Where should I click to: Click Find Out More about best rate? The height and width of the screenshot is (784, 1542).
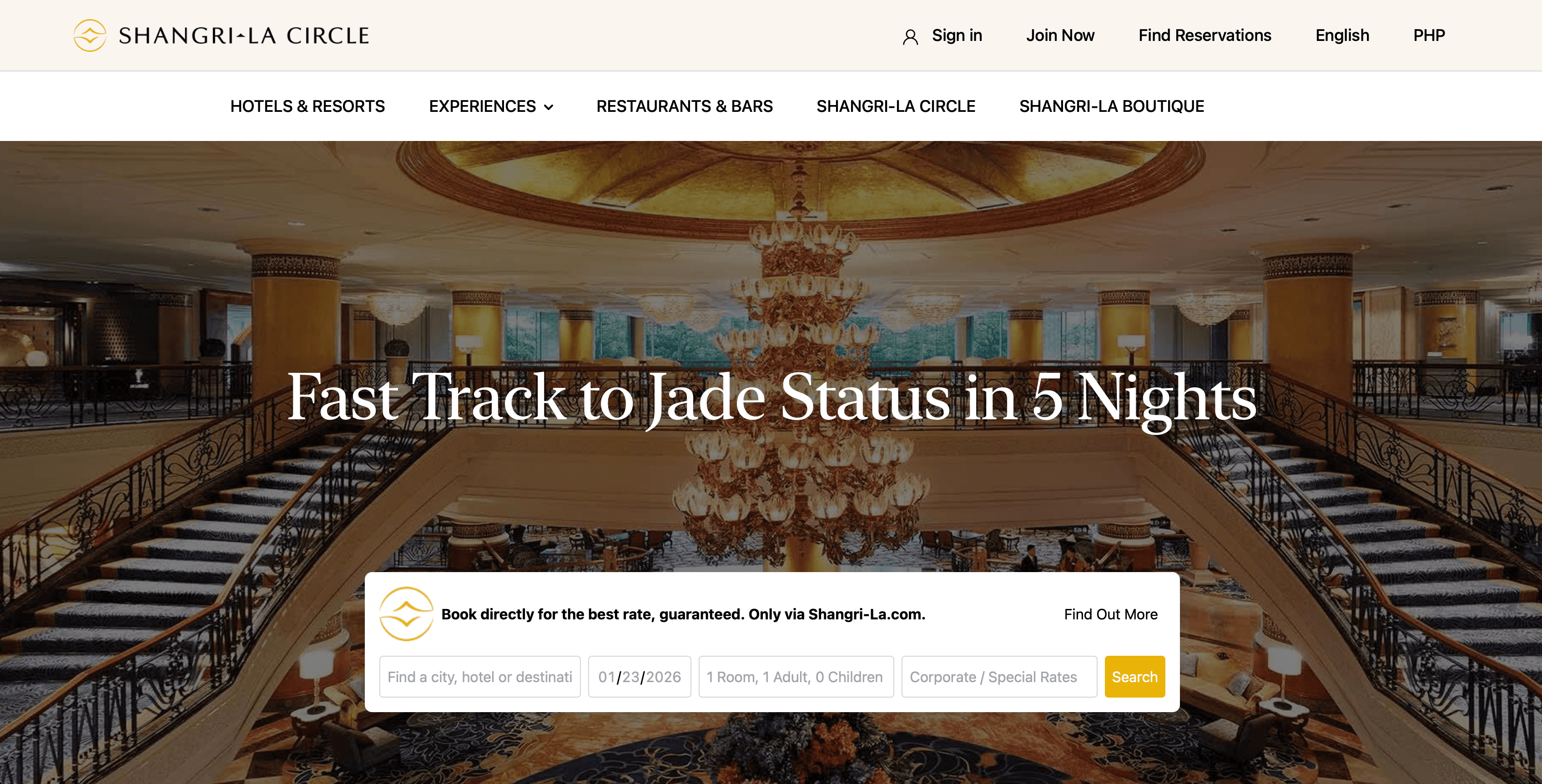tap(1110, 614)
